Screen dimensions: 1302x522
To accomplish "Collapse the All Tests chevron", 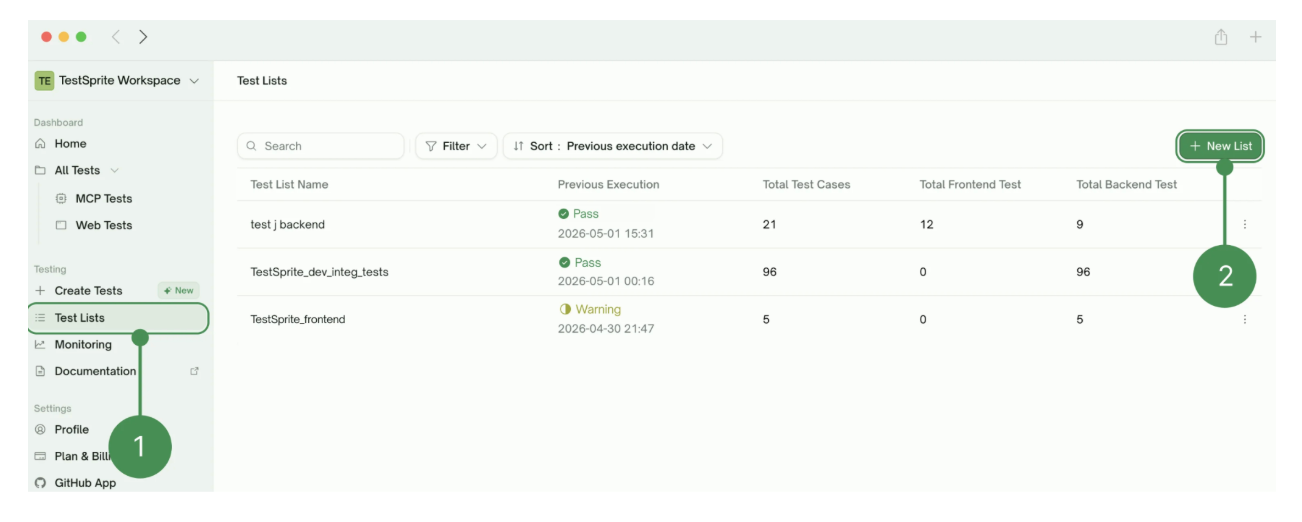I will [x=114, y=171].
